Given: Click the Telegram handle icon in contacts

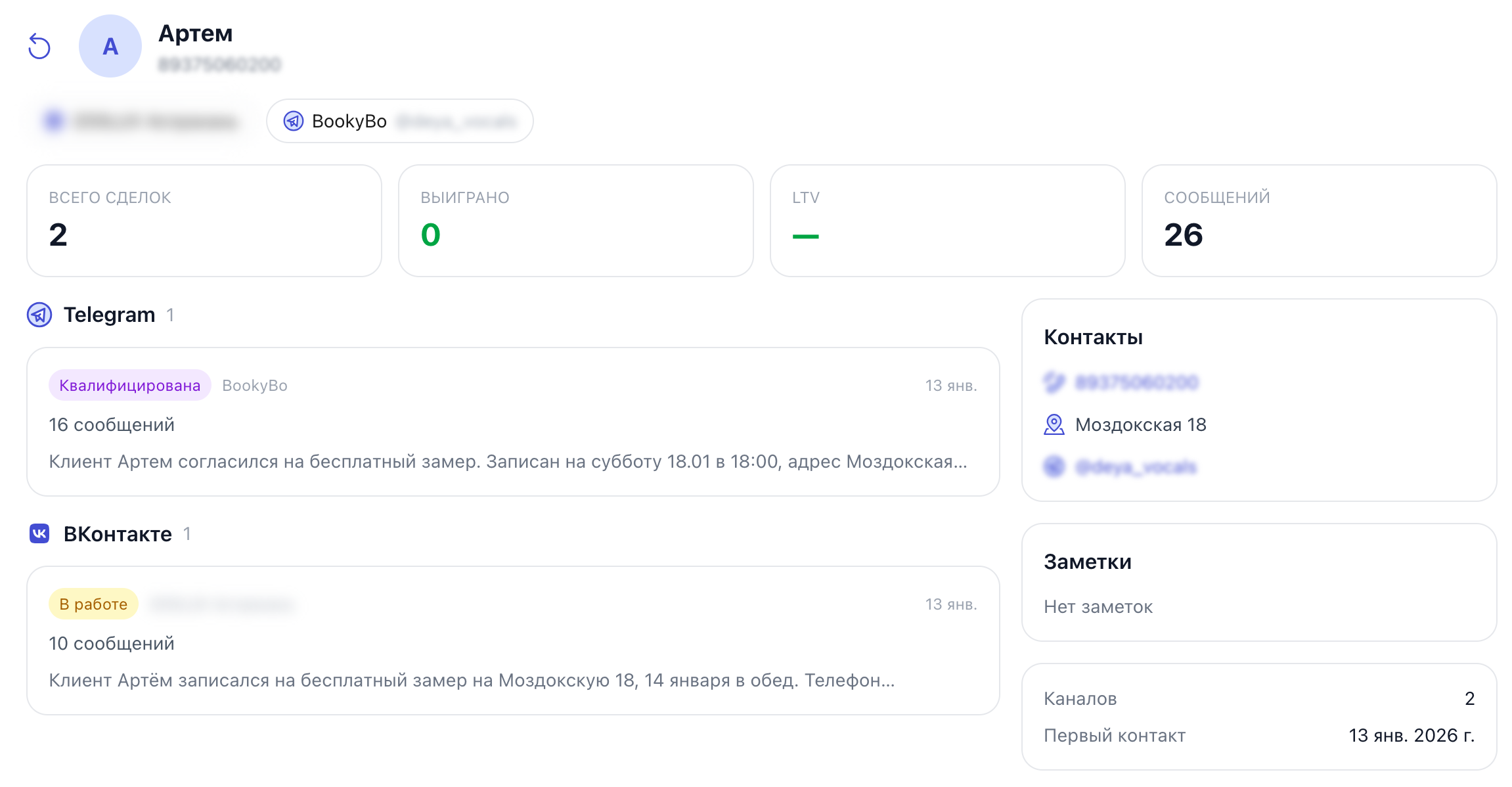Looking at the screenshot, I should (x=1054, y=466).
